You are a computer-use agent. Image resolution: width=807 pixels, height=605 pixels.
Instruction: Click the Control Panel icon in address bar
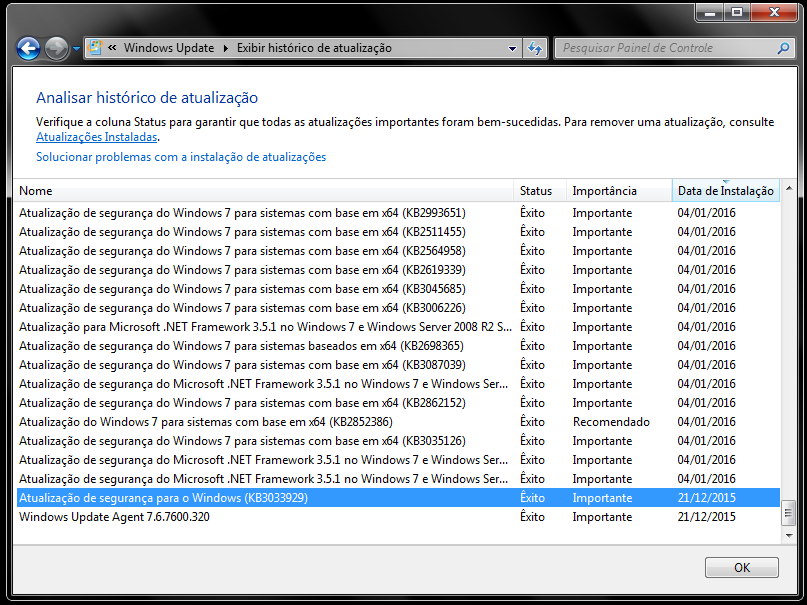(95, 48)
